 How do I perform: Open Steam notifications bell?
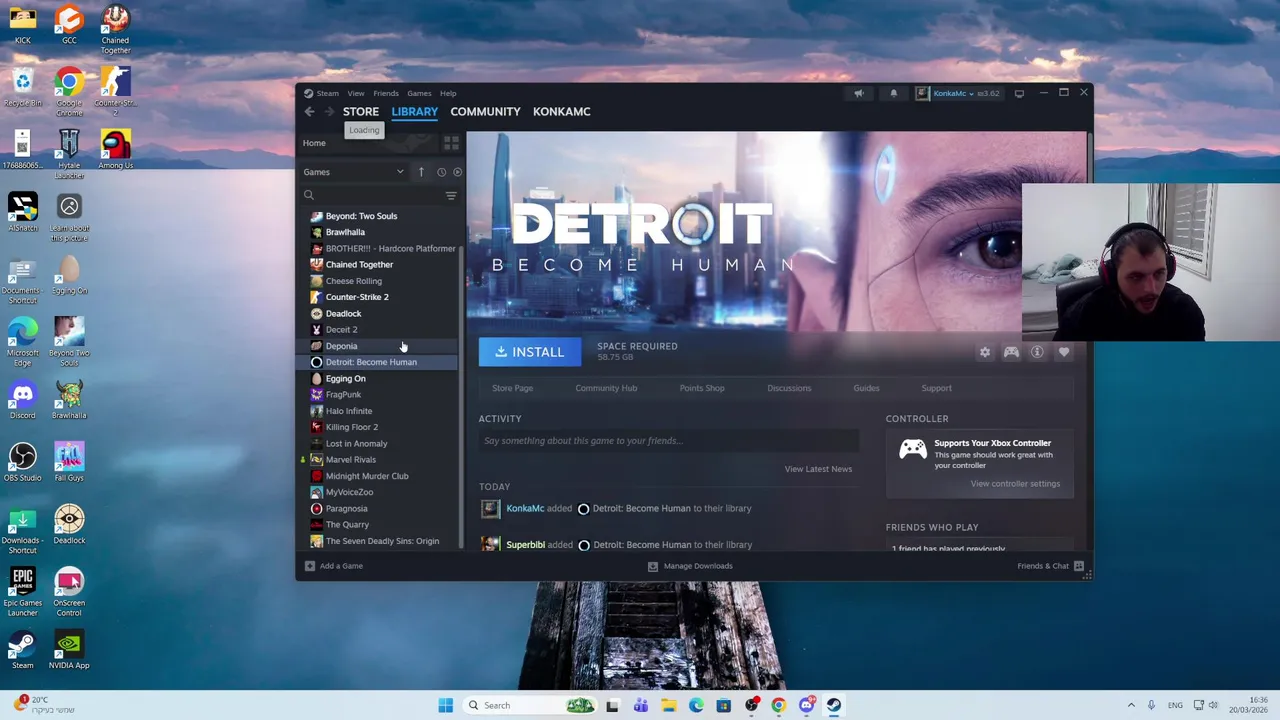(x=893, y=93)
